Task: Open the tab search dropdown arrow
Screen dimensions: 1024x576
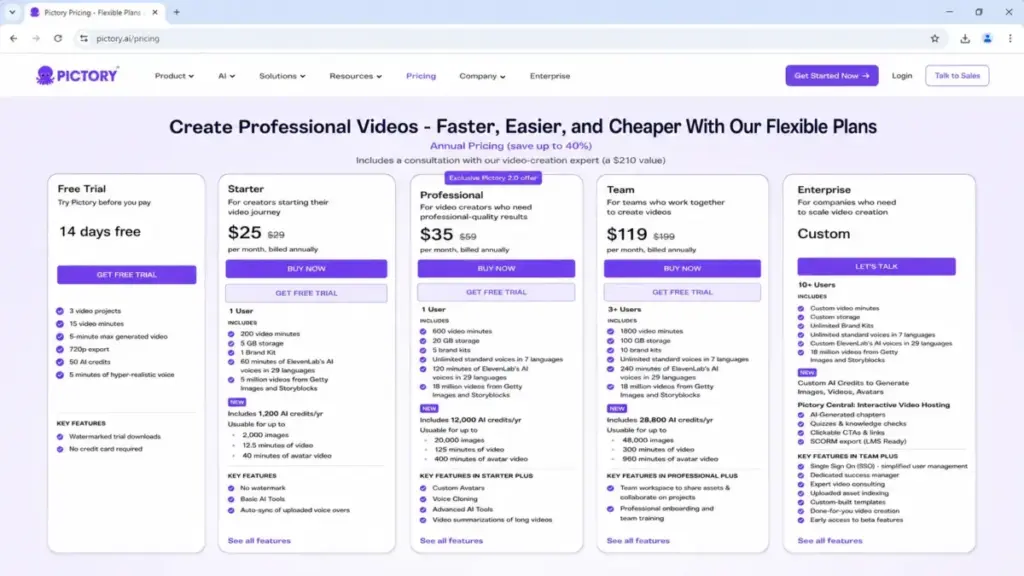Action: pos(12,12)
